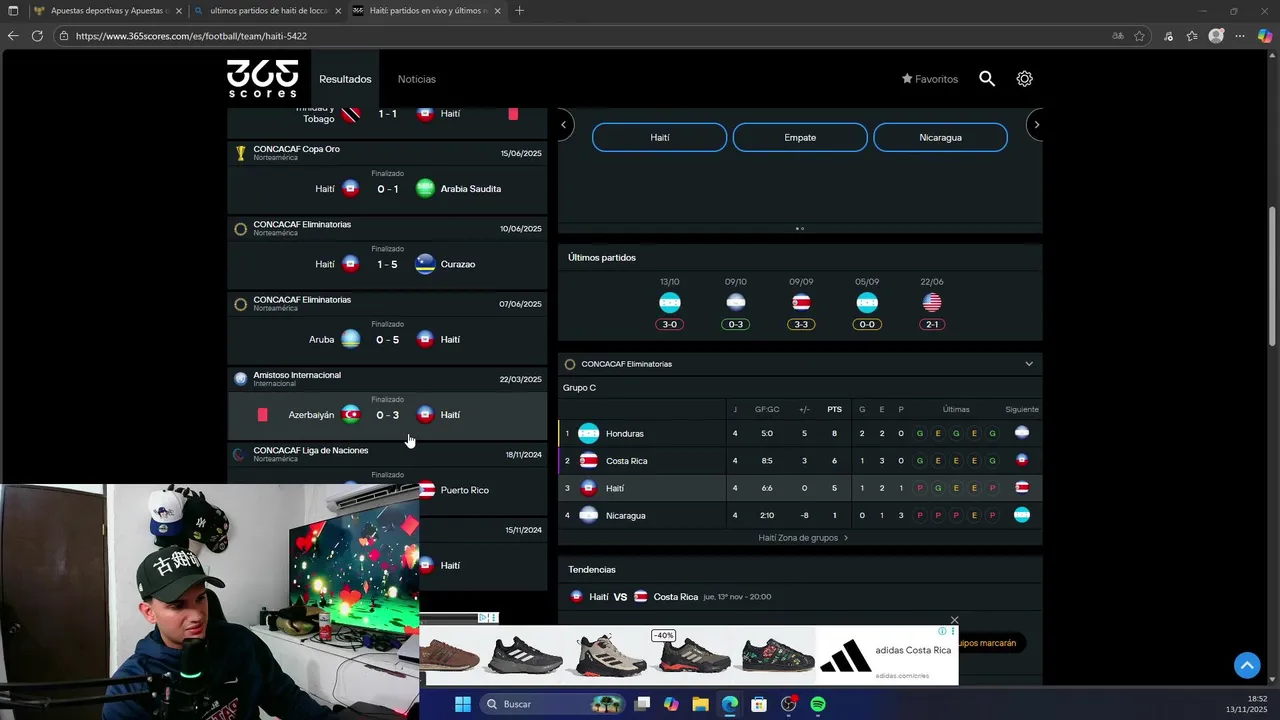Switch to the Noticias tab

pos(417,79)
